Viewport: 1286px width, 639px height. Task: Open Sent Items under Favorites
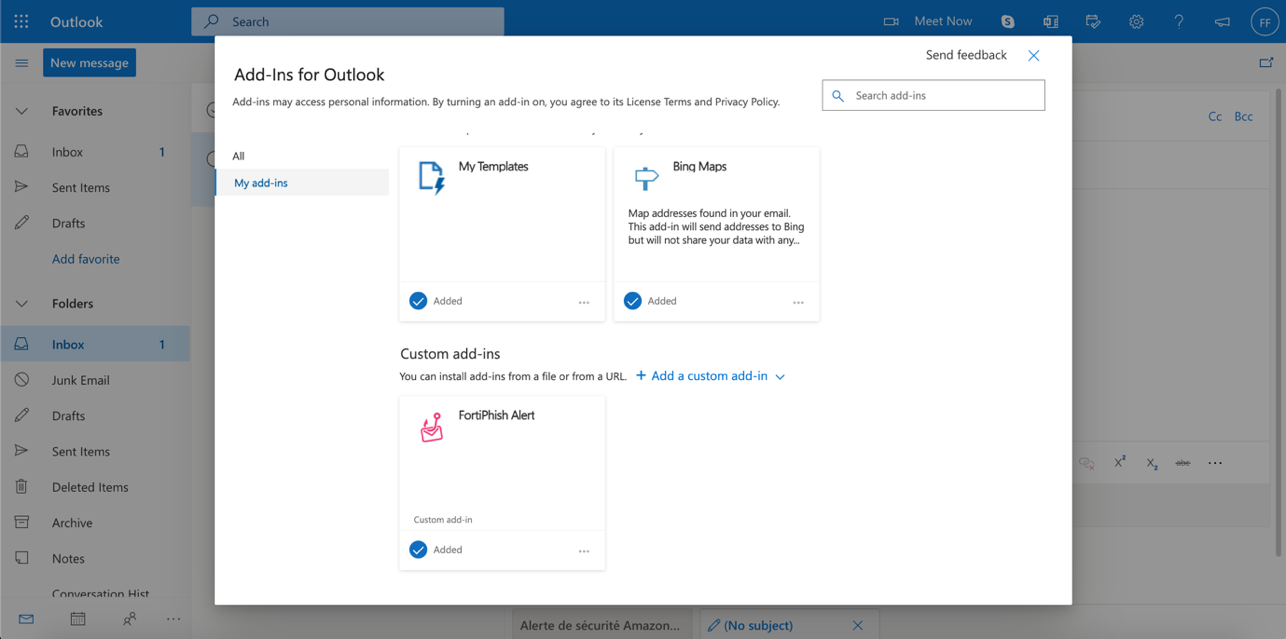click(95, 187)
